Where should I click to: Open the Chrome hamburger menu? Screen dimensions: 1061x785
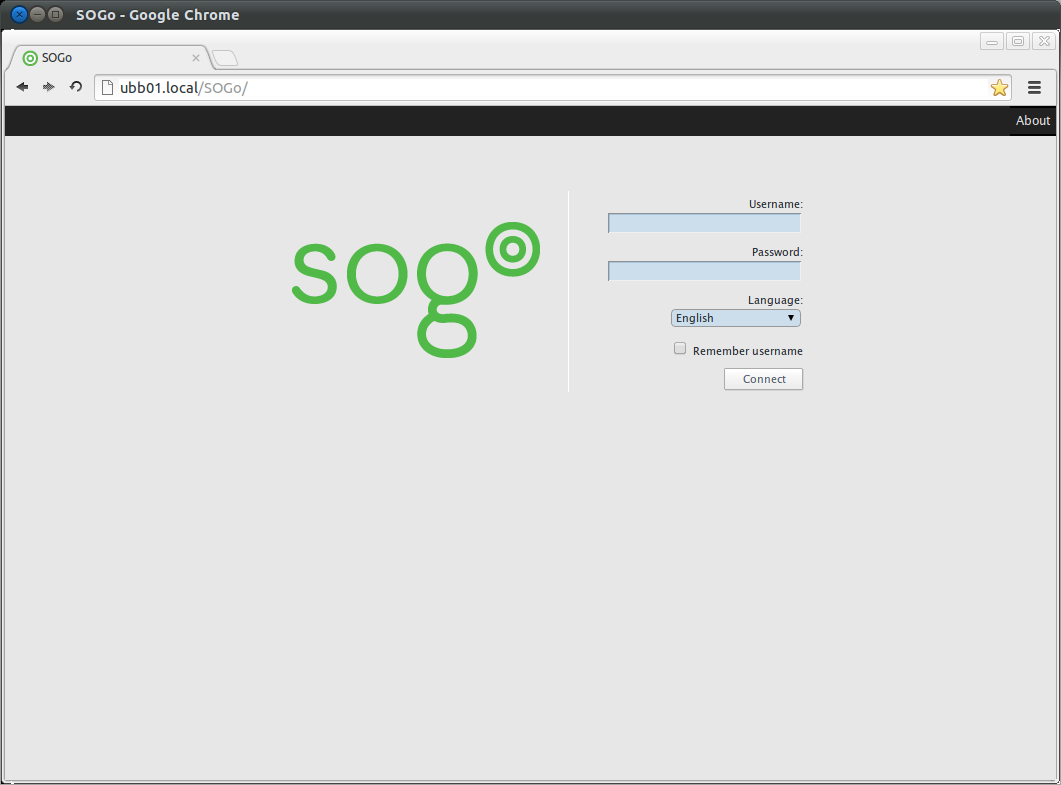1034,87
